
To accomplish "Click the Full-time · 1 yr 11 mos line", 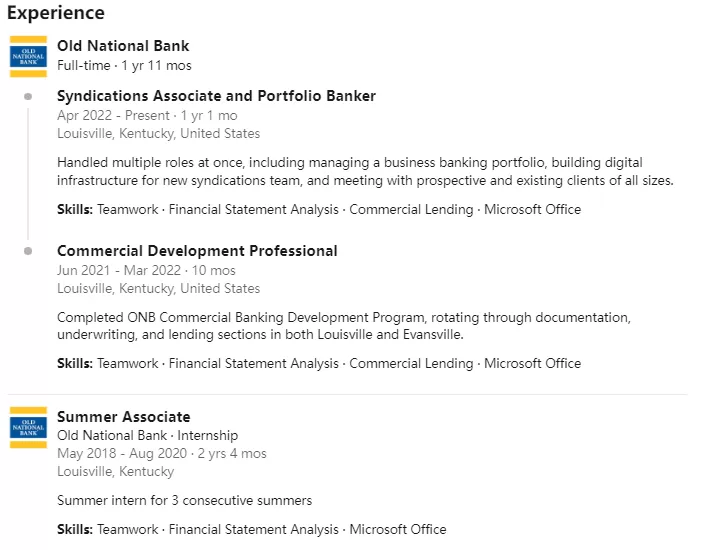I will (124, 65).
